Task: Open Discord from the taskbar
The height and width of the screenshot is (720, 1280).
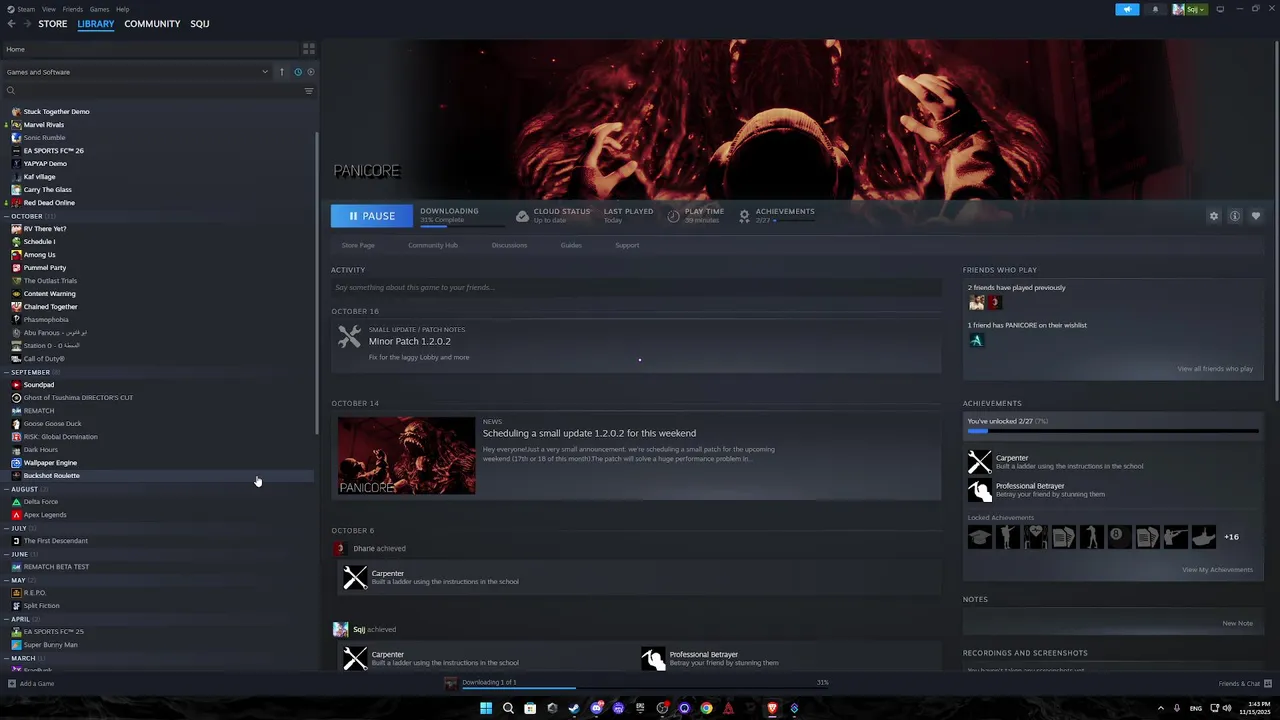Action: (596, 709)
